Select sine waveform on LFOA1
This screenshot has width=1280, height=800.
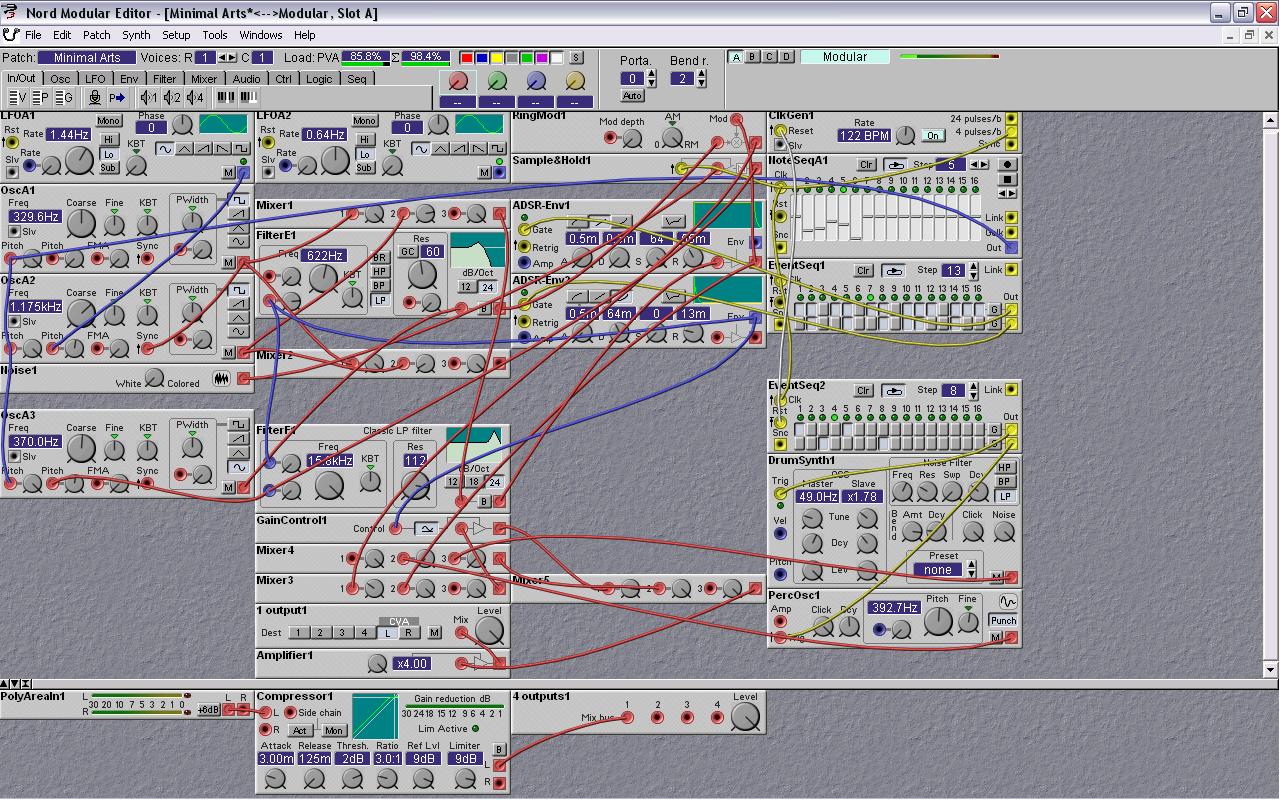163,149
